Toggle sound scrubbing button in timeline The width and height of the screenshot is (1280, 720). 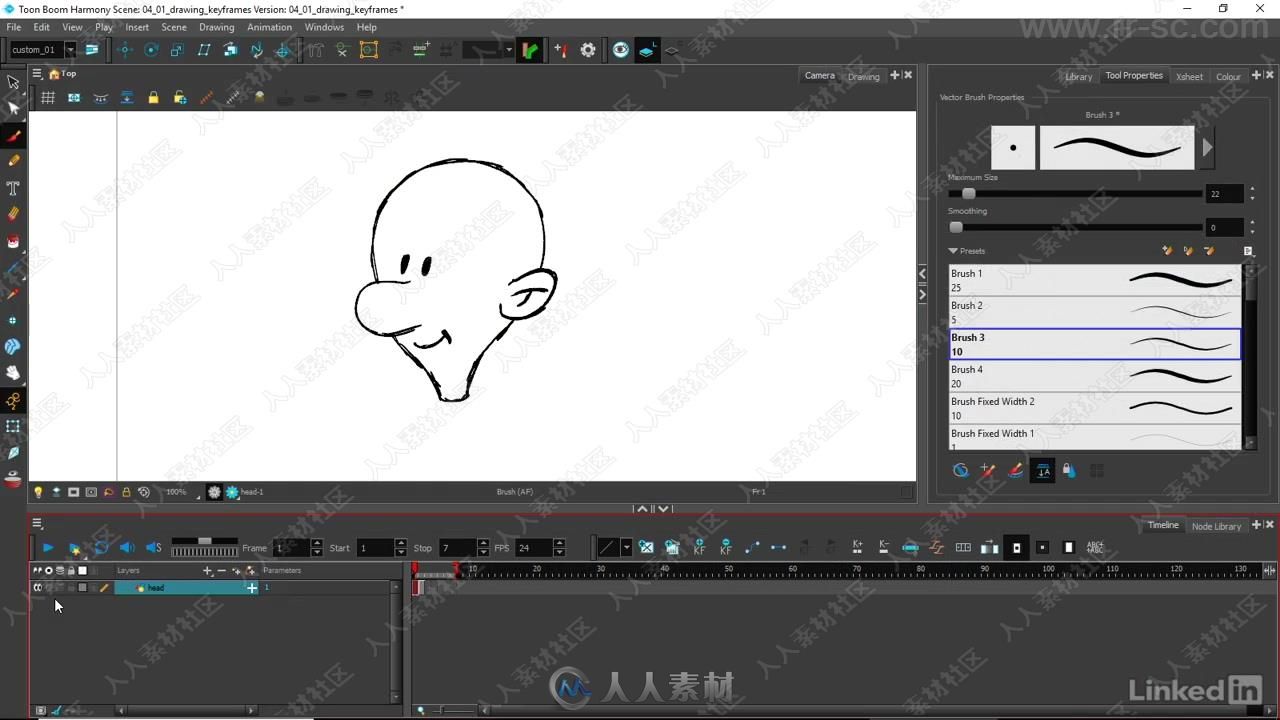[x=153, y=547]
